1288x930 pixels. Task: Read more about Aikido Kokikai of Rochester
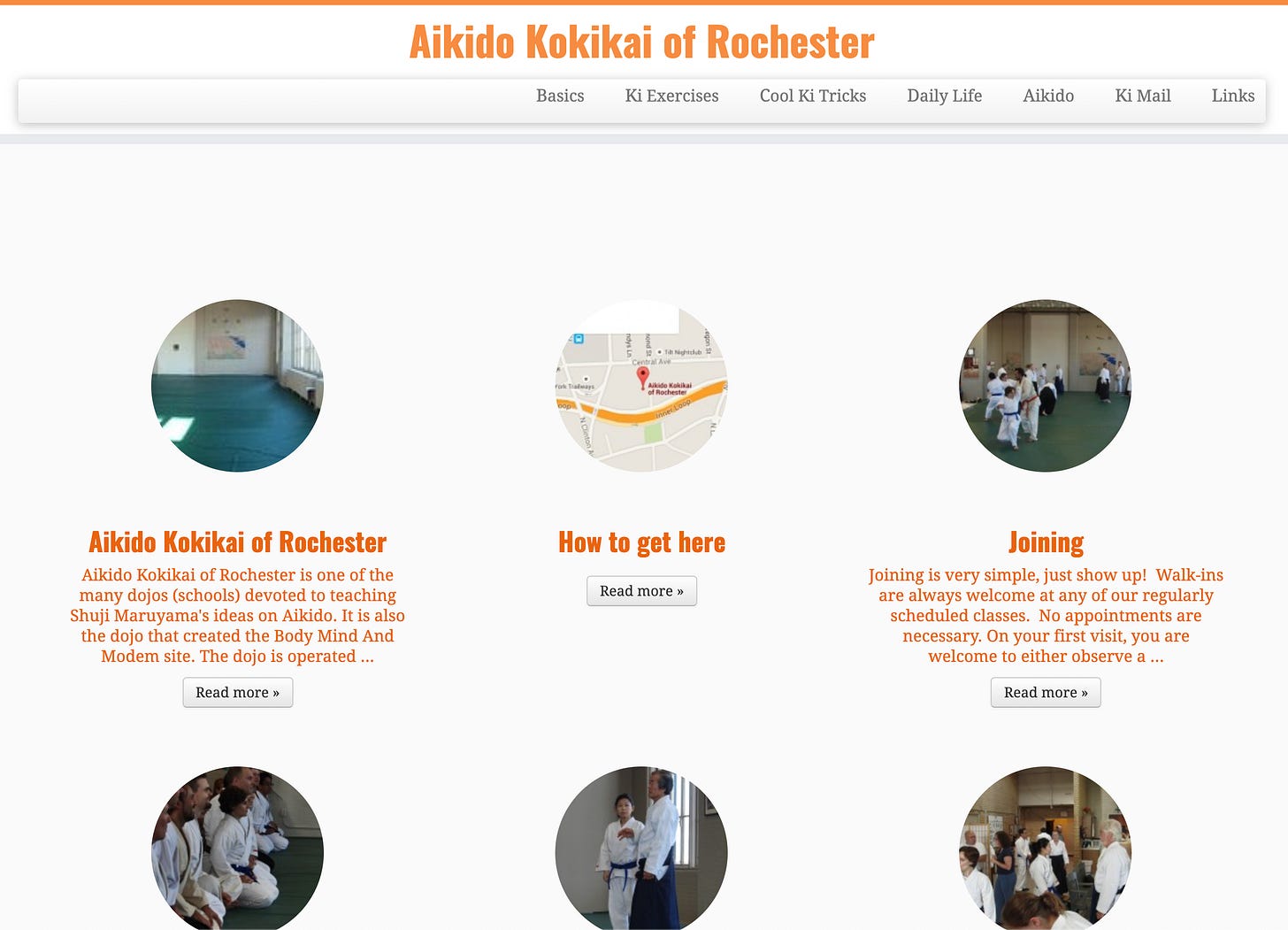237,692
